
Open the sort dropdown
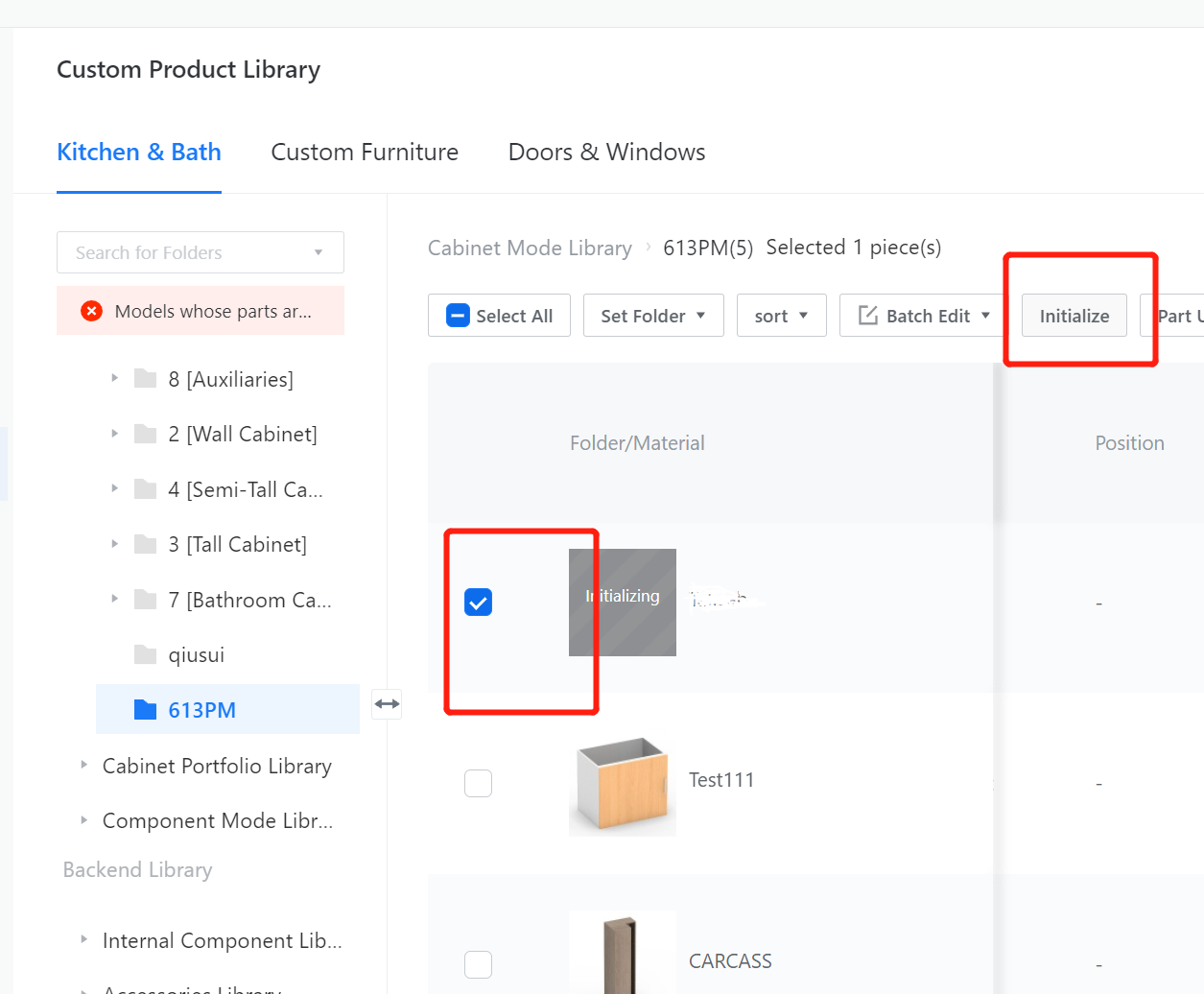[781, 316]
